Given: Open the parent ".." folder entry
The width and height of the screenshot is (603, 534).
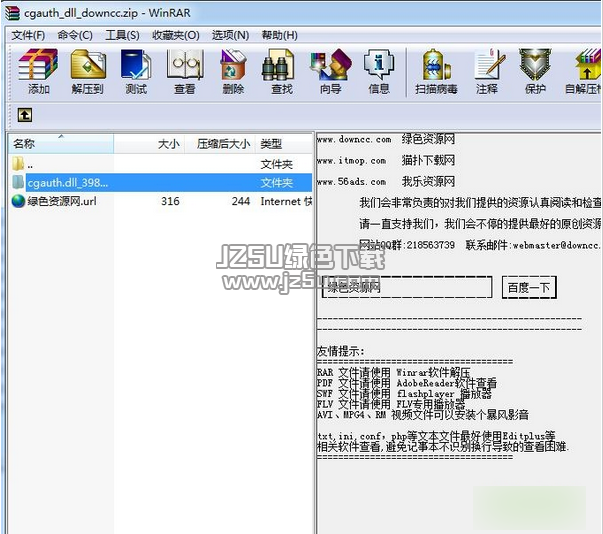Looking at the screenshot, I should click(x=30, y=164).
